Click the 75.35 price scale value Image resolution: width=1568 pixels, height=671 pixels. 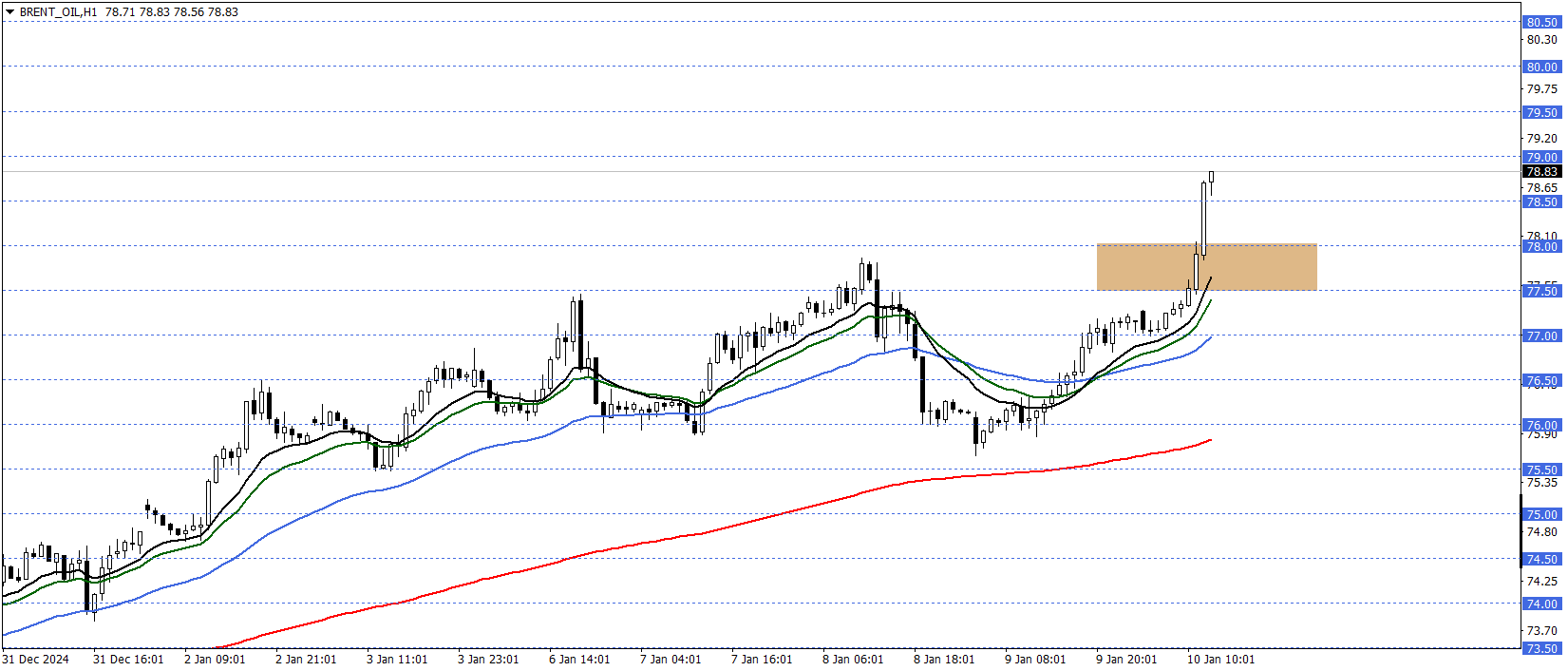(1542, 482)
